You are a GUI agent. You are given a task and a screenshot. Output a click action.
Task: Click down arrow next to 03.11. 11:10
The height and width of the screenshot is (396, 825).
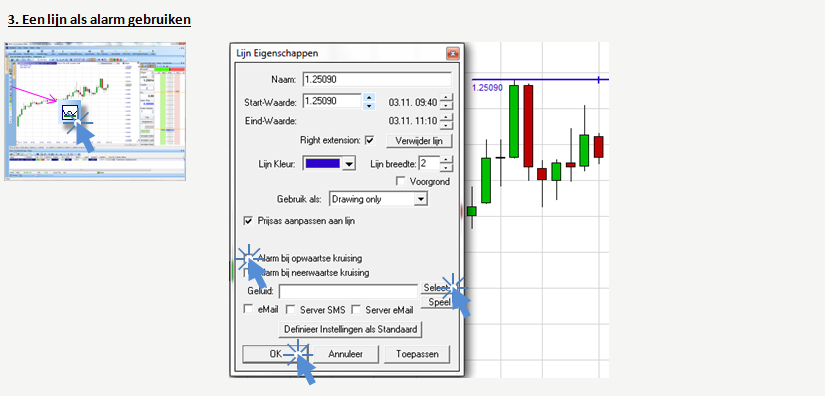coord(446,125)
